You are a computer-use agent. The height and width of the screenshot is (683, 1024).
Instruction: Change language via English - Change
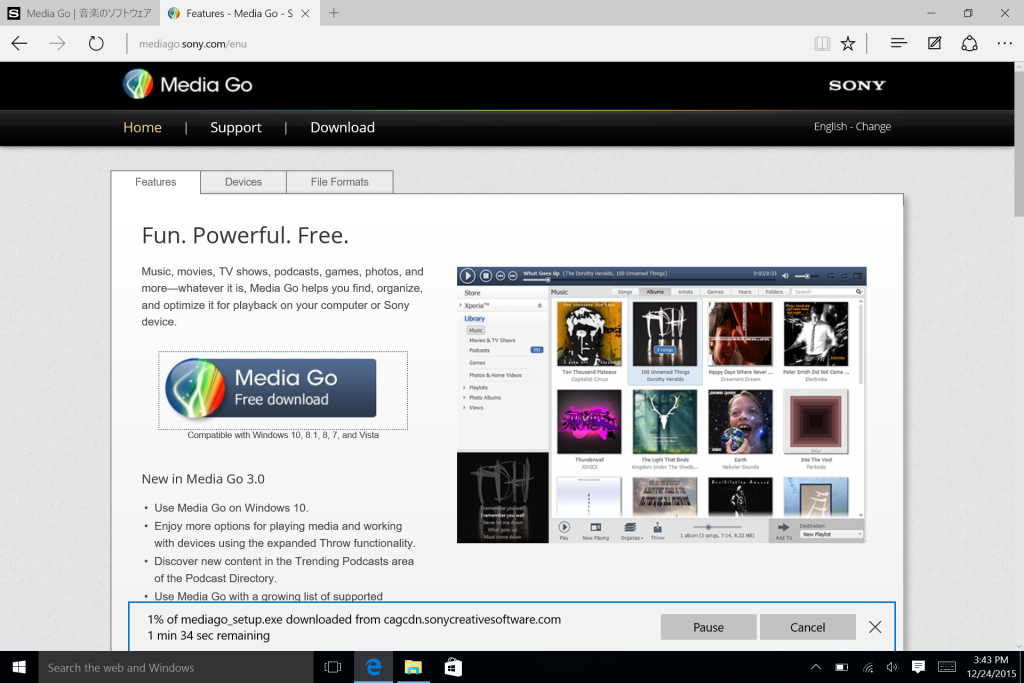852,127
